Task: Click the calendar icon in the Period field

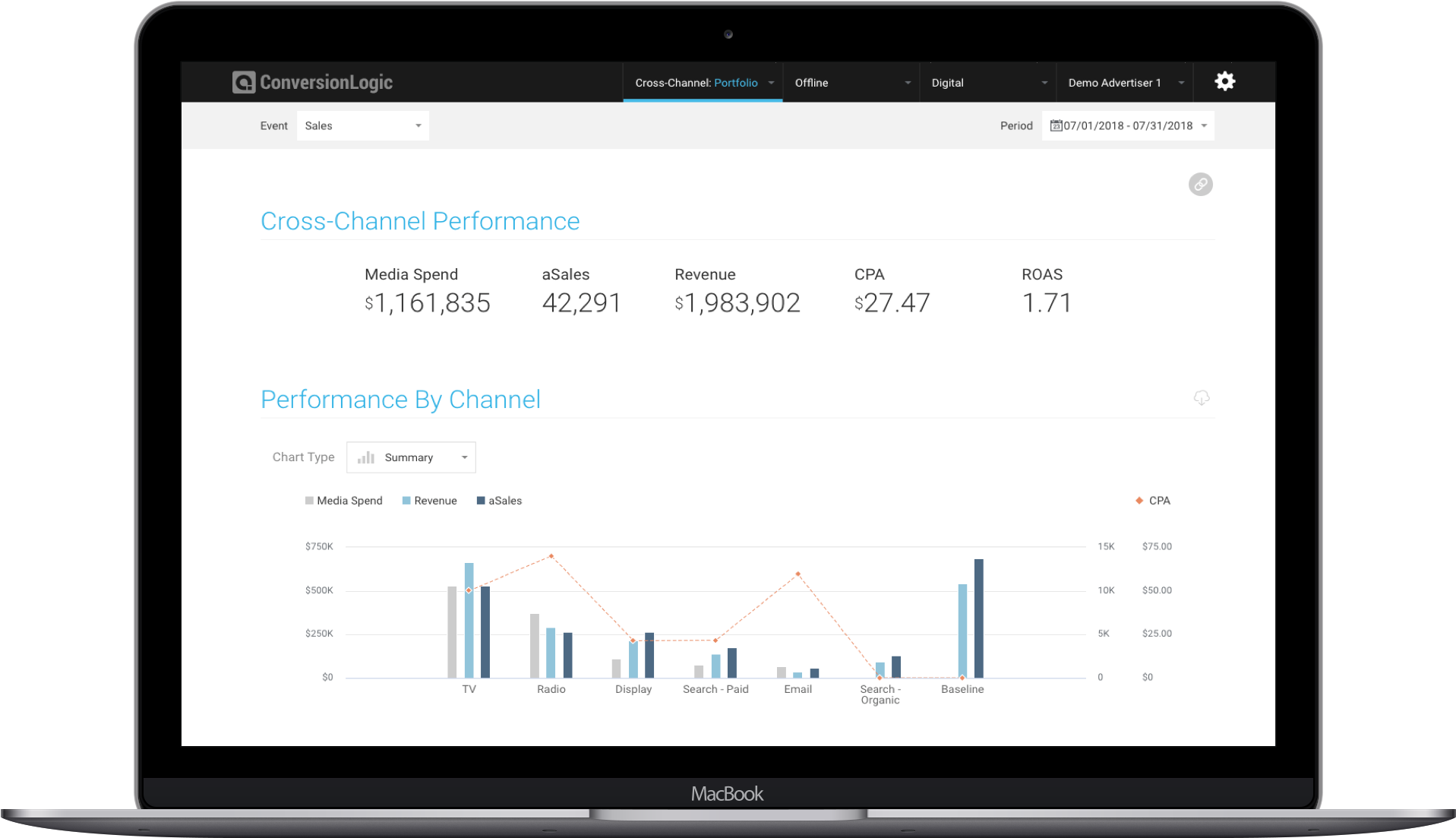Action: 1055,125
